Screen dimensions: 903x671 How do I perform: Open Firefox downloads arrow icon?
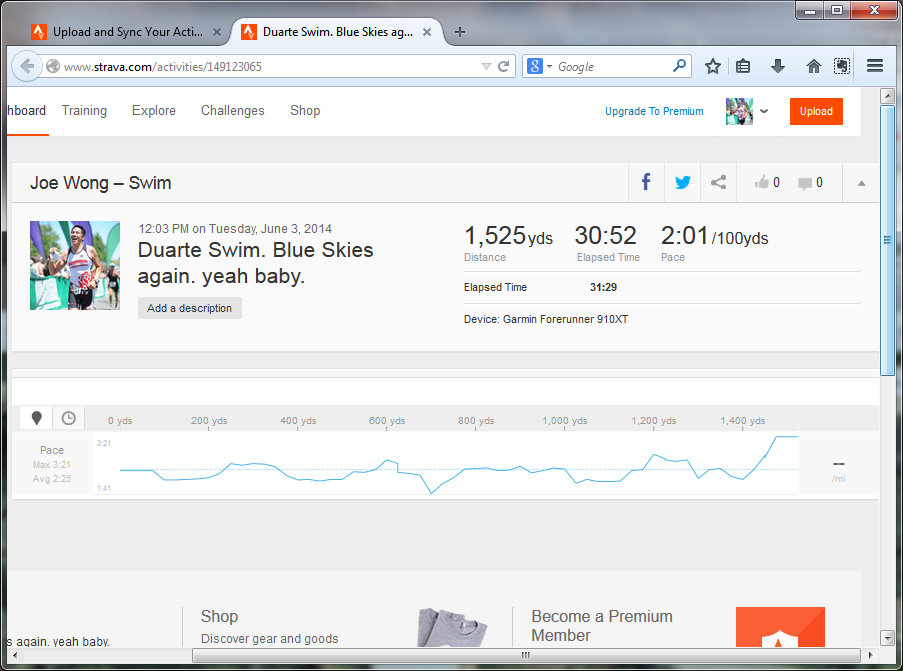click(777, 66)
